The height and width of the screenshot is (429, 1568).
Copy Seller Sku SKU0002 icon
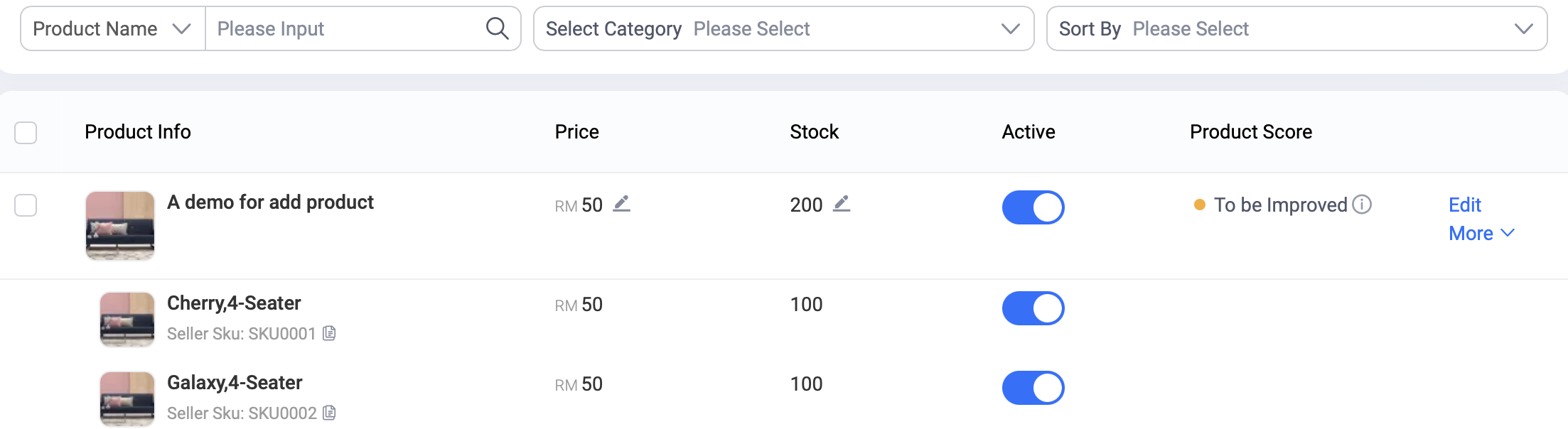329,413
